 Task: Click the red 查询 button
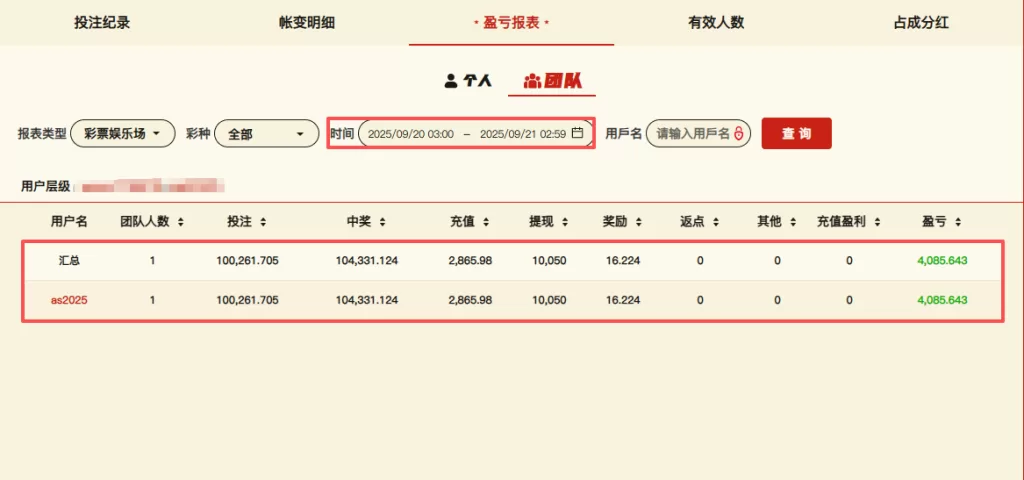point(796,133)
